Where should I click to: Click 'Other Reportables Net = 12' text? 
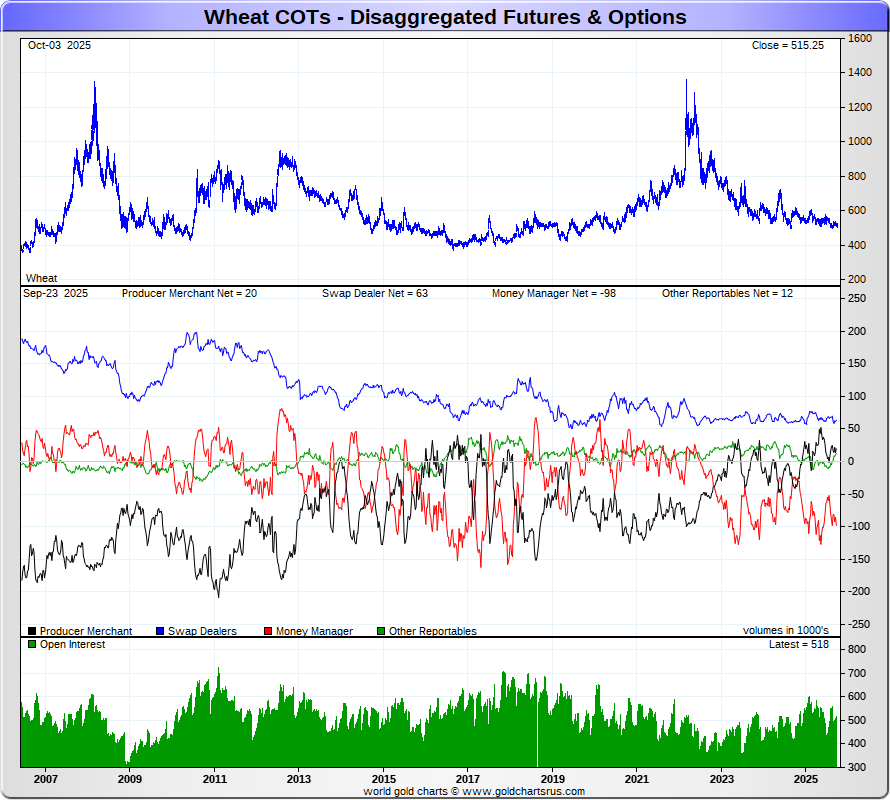point(727,294)
